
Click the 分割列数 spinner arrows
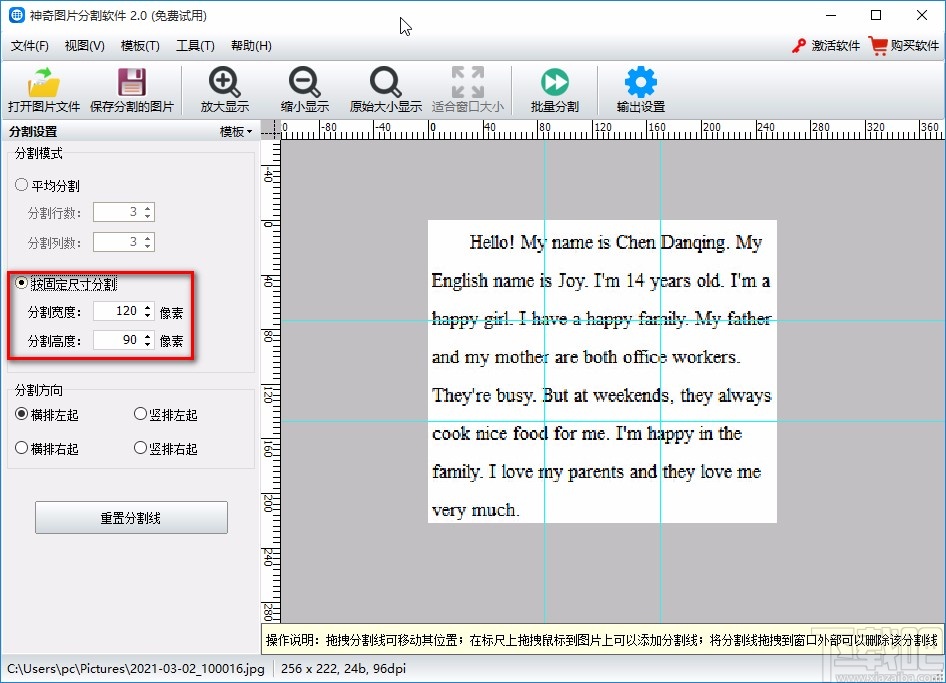(148, 242)
